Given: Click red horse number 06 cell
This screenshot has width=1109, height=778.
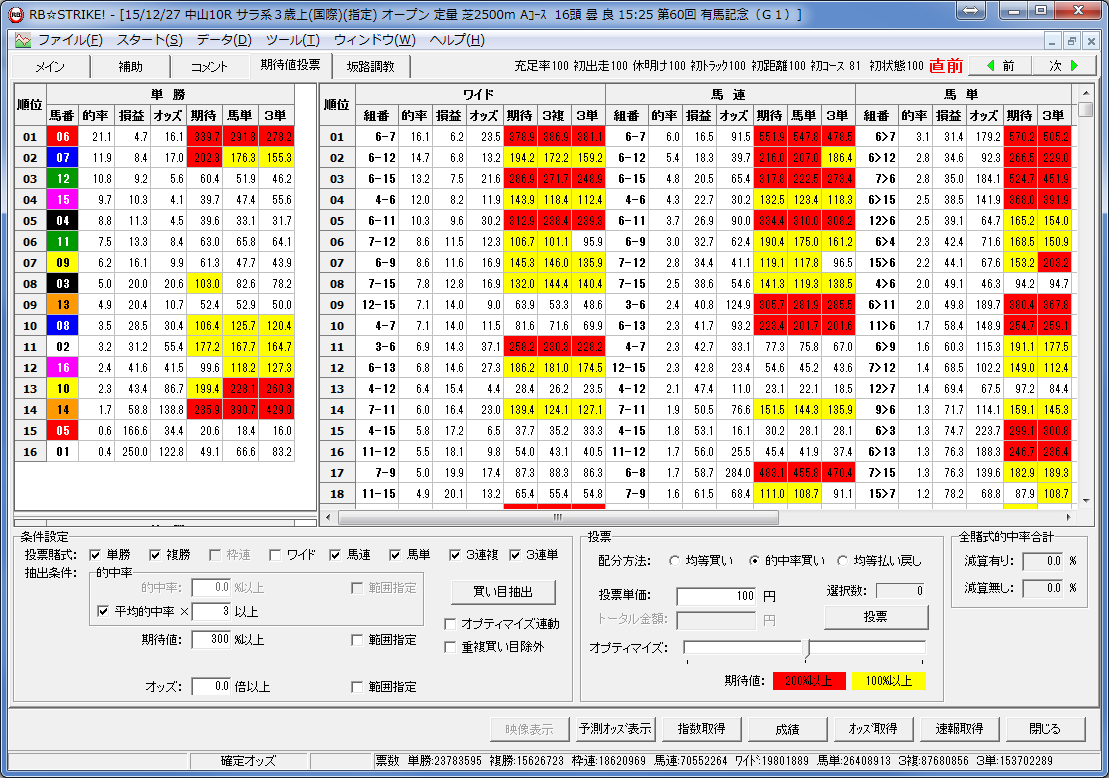Looking at the screenshot, I should pyautogui.click(x=62, y=137).
